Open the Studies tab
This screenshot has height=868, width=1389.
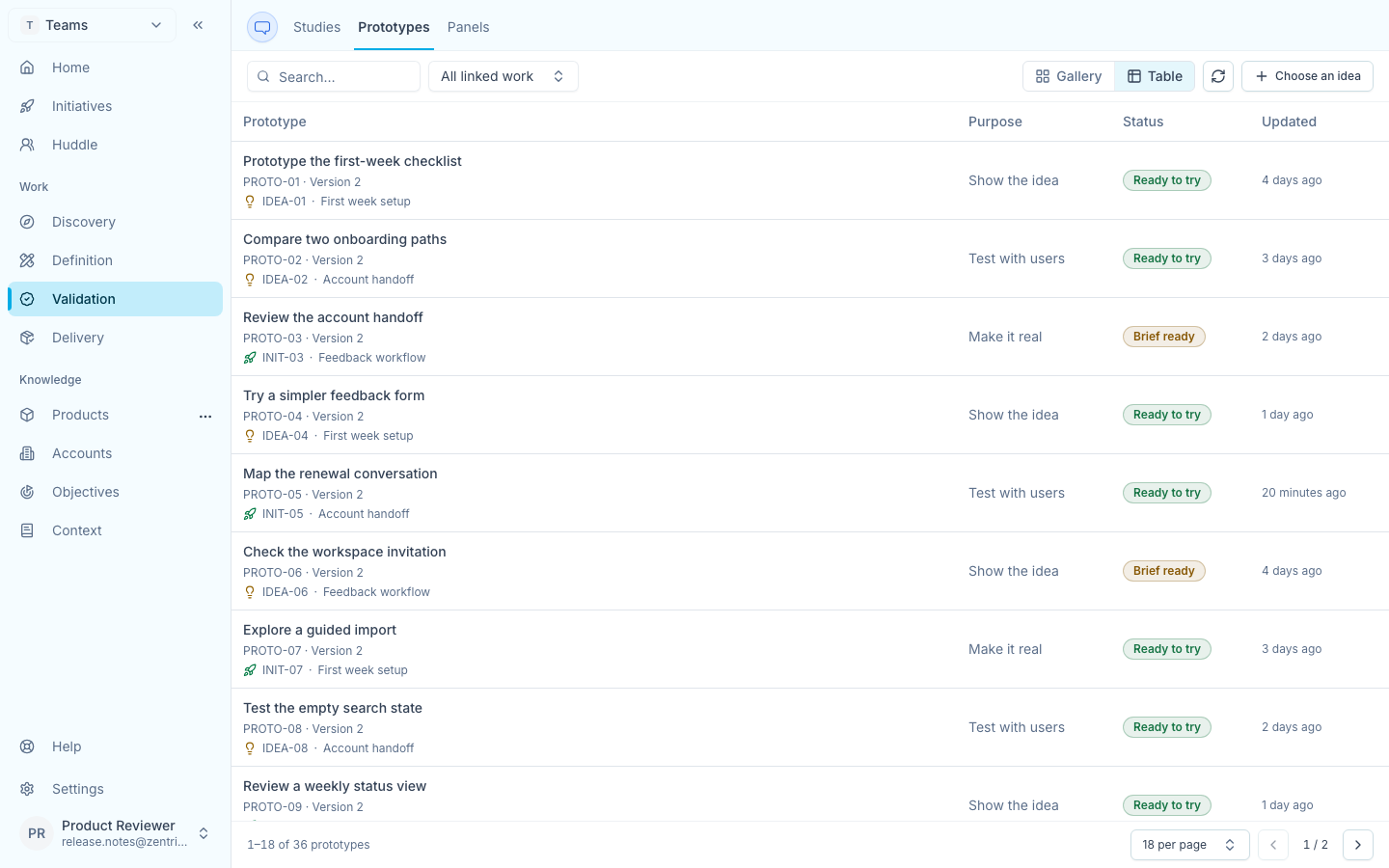(316, 27)
